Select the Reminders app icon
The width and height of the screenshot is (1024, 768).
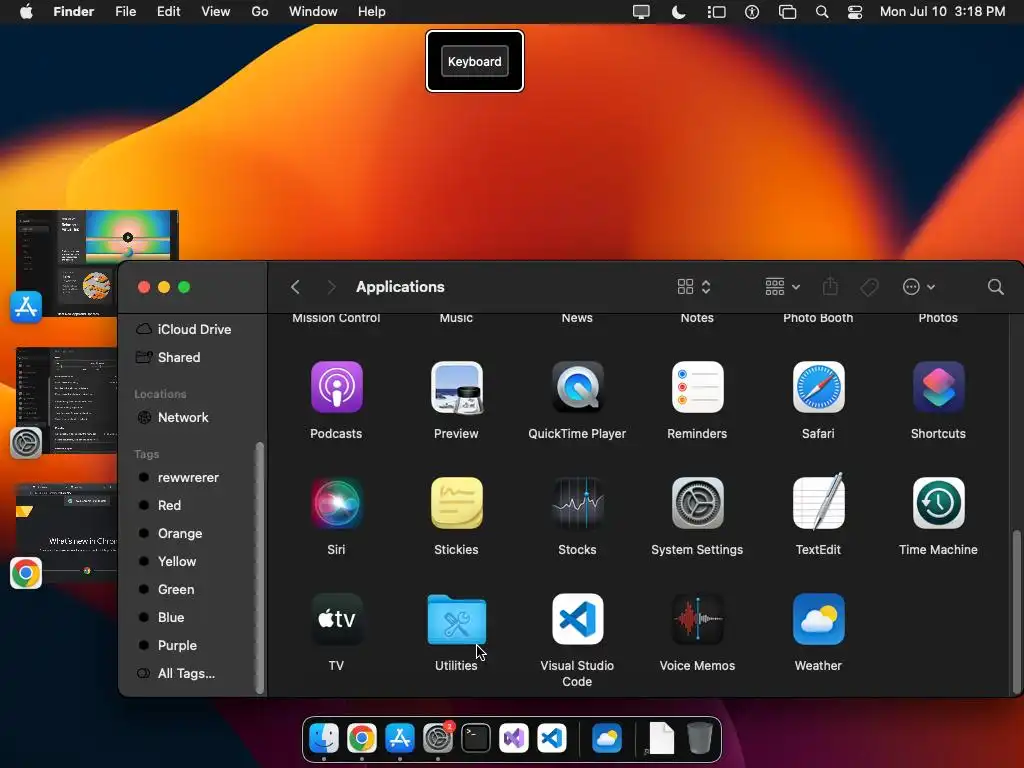tap(697, 387)
